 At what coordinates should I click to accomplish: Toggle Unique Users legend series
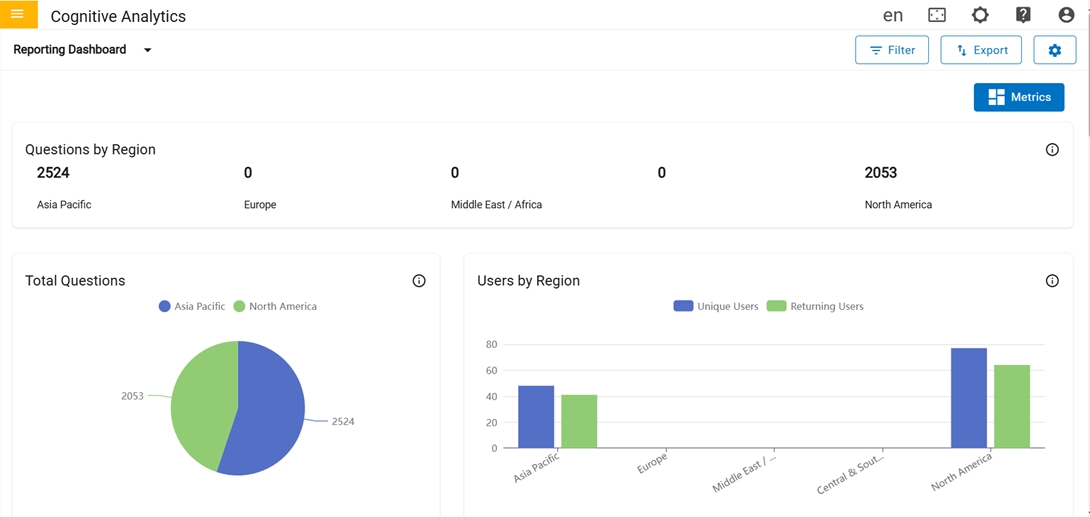716,306
